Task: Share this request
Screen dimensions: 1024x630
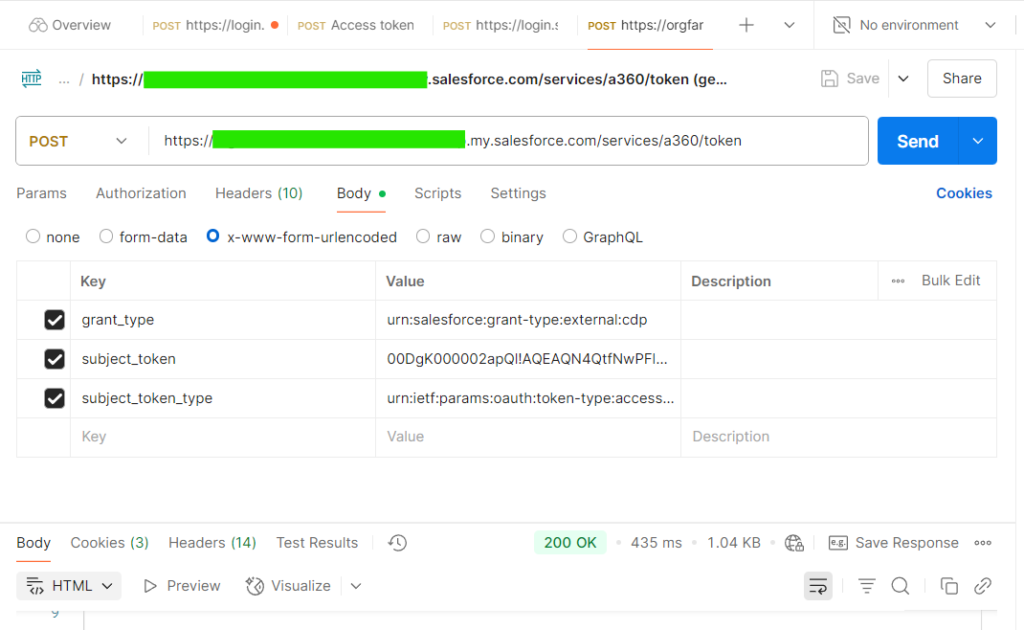Action: pyautogui.click(x=961, y=78)
